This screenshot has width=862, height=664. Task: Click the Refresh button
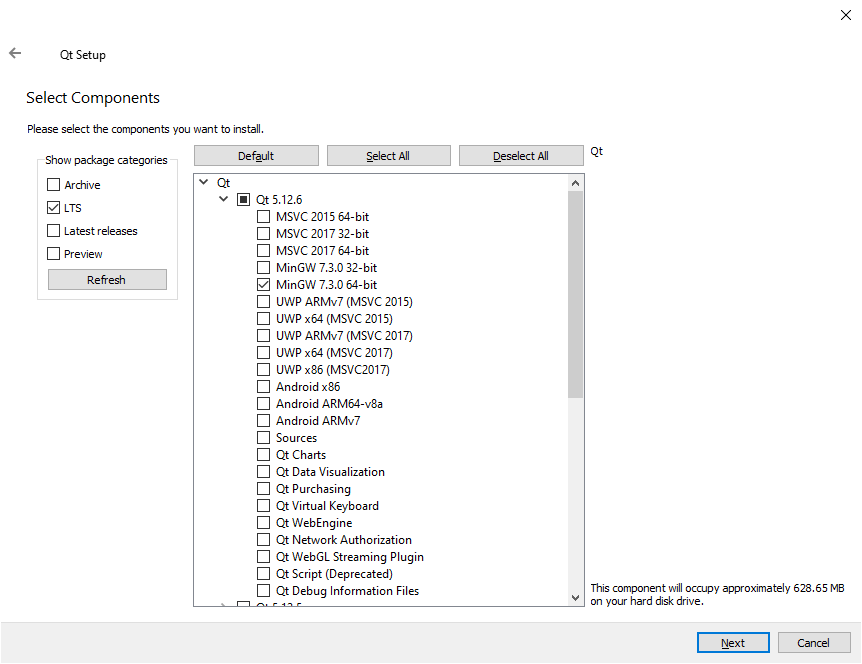click(x=107, y=280)
